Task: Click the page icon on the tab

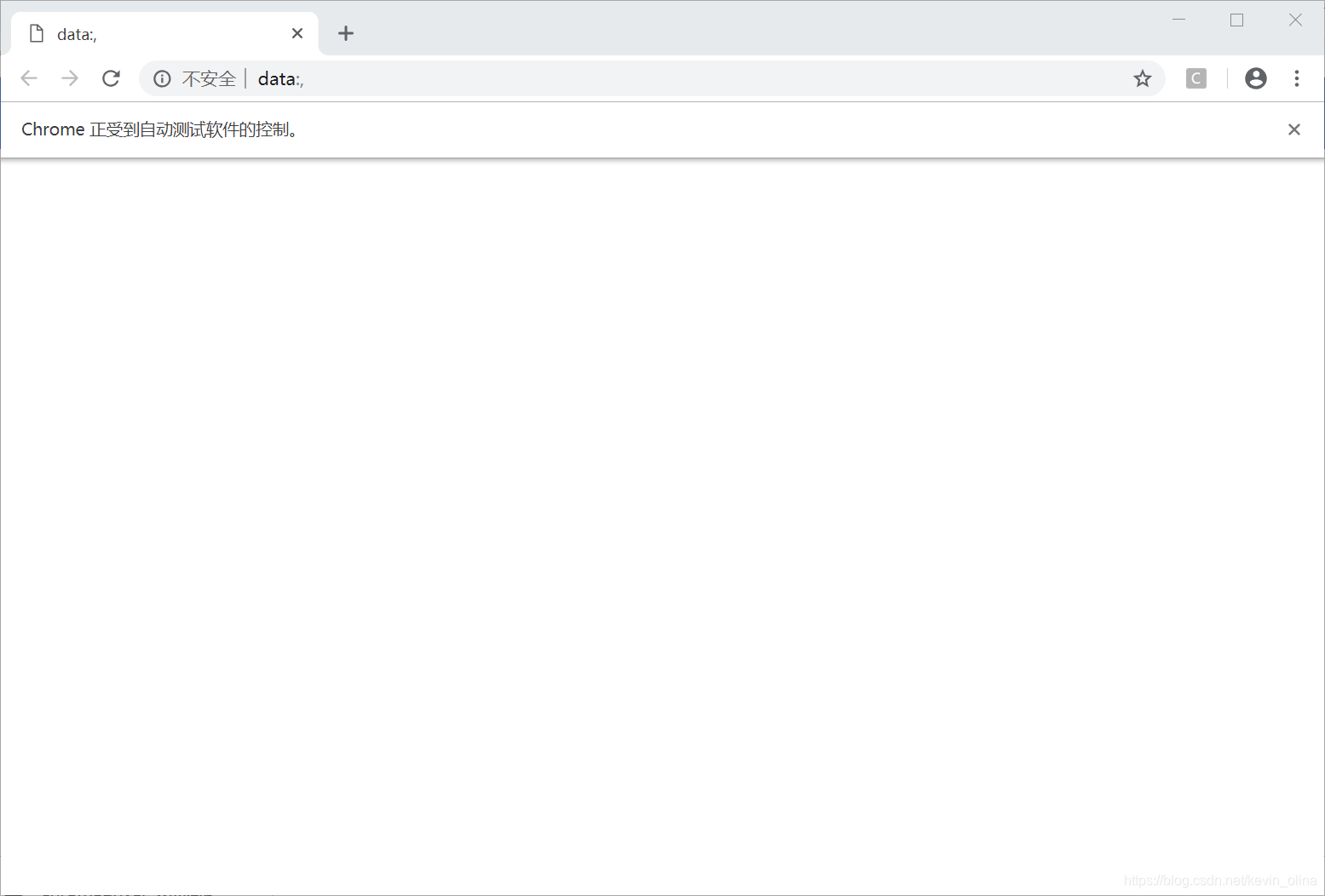Action: 37,33
